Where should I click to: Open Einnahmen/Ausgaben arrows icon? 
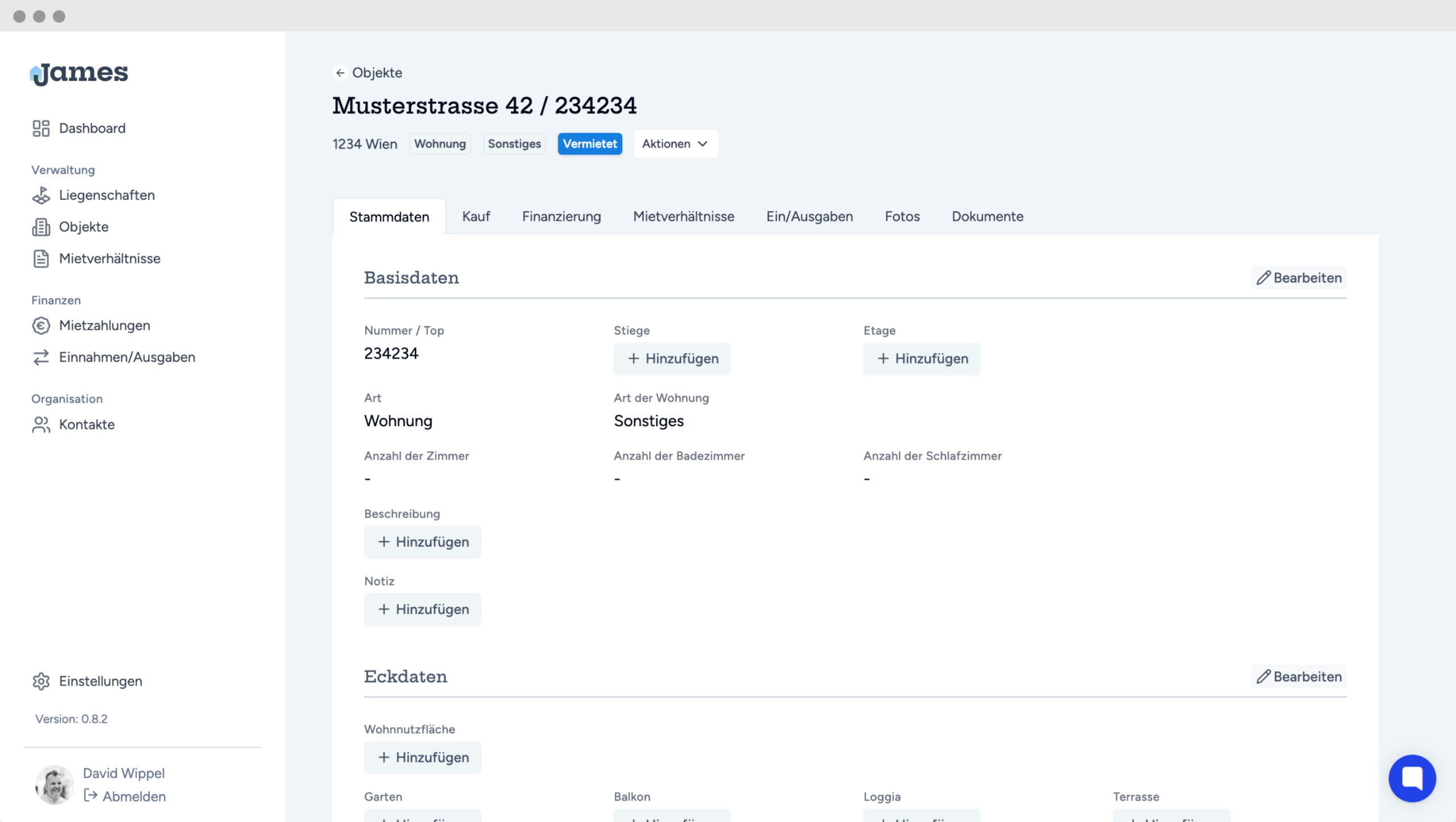(41, 357)
